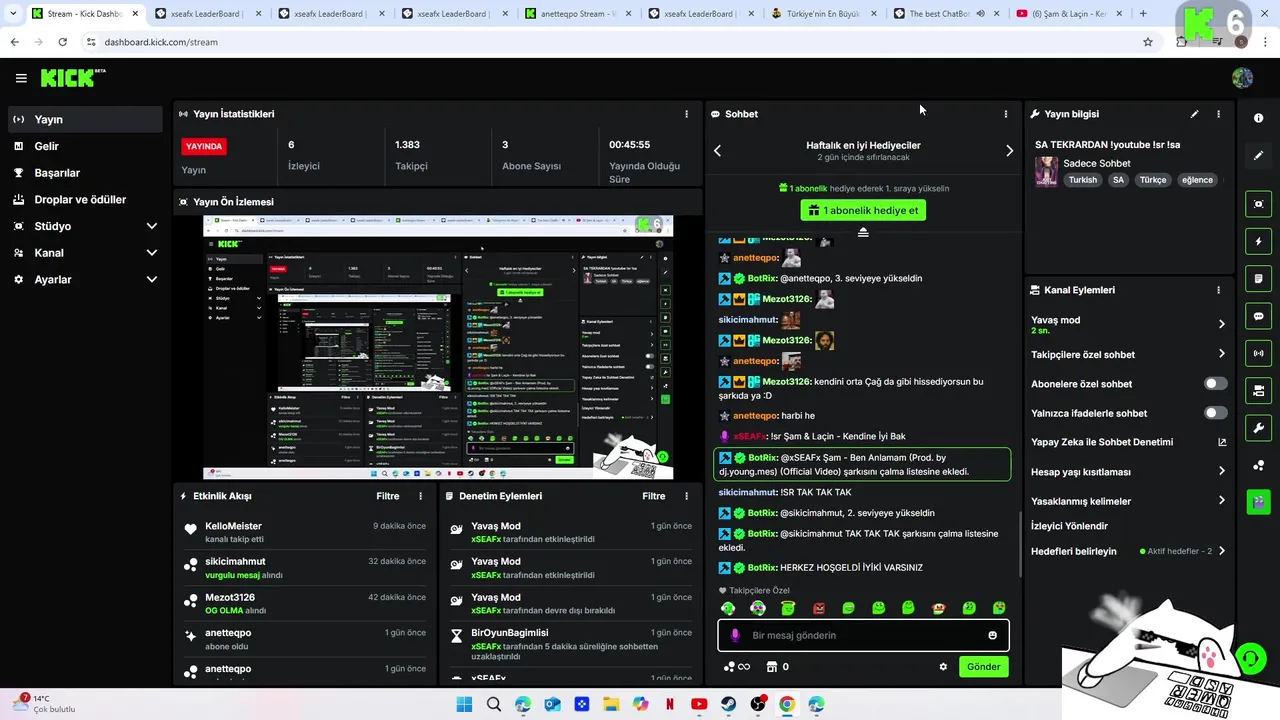Open Netflix from taskbar
1280x720 pixels.
point(670,704)
